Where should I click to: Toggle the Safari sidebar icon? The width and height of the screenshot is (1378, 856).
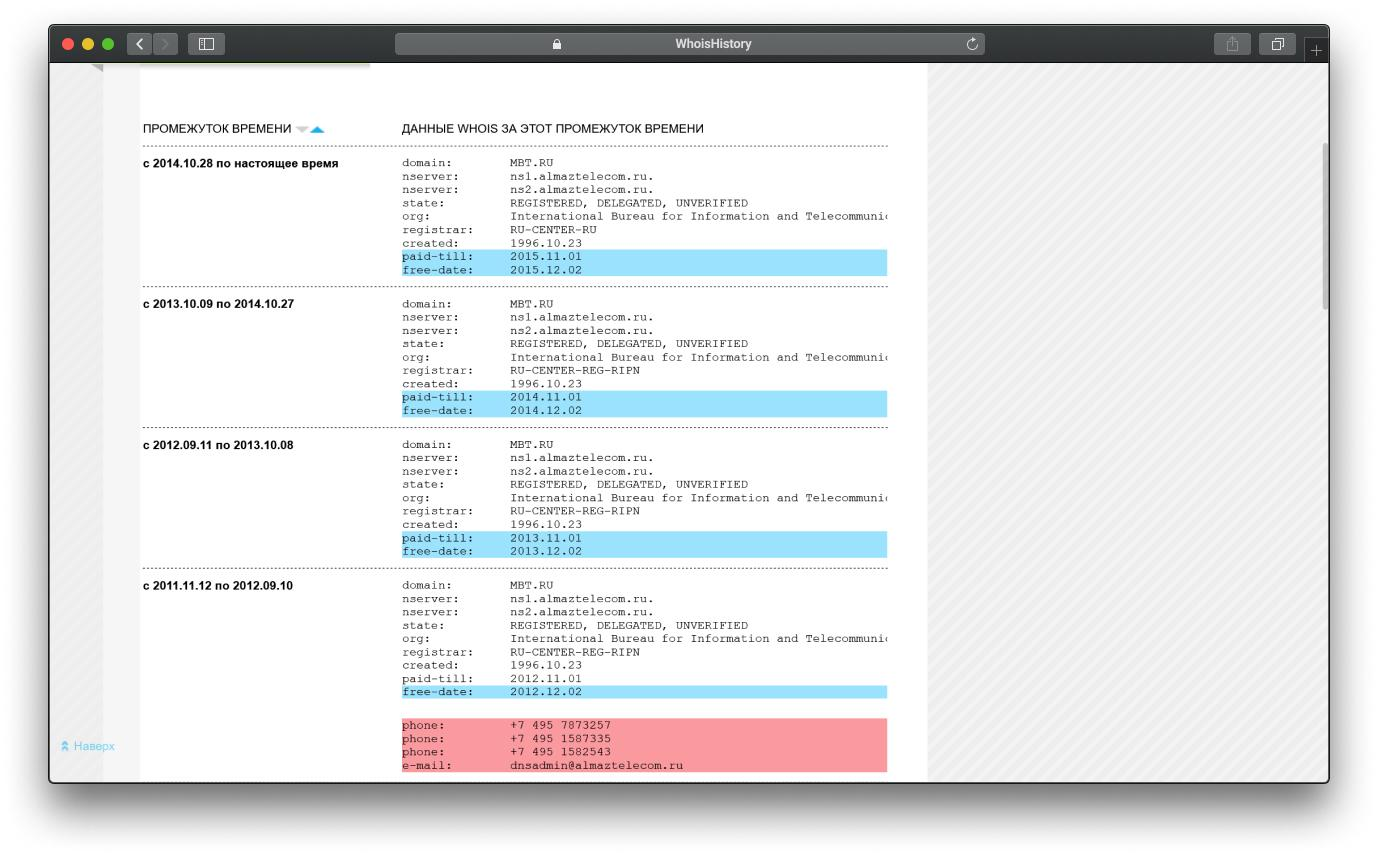pos(207,44)
